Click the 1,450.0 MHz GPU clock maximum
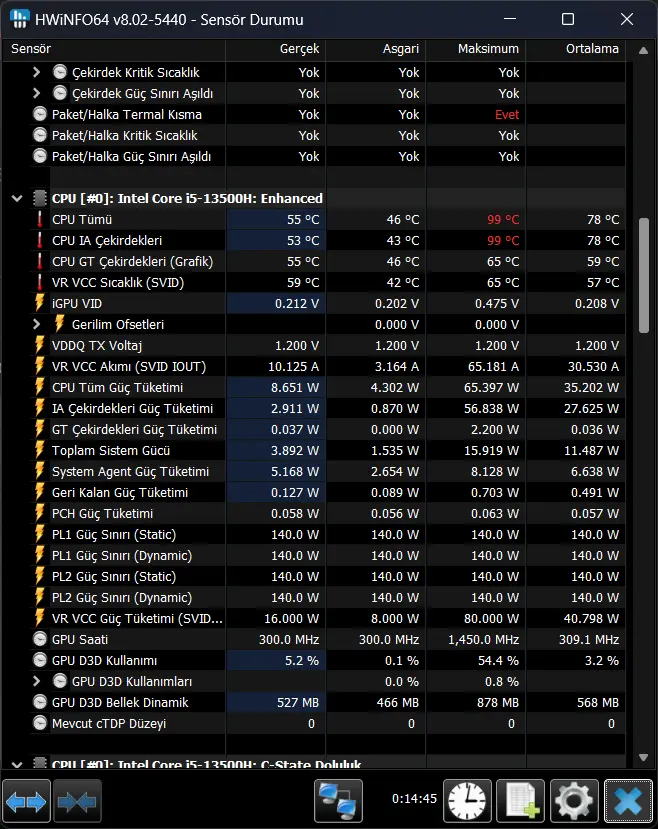658x829 pixels. click(x=484, y=640)
